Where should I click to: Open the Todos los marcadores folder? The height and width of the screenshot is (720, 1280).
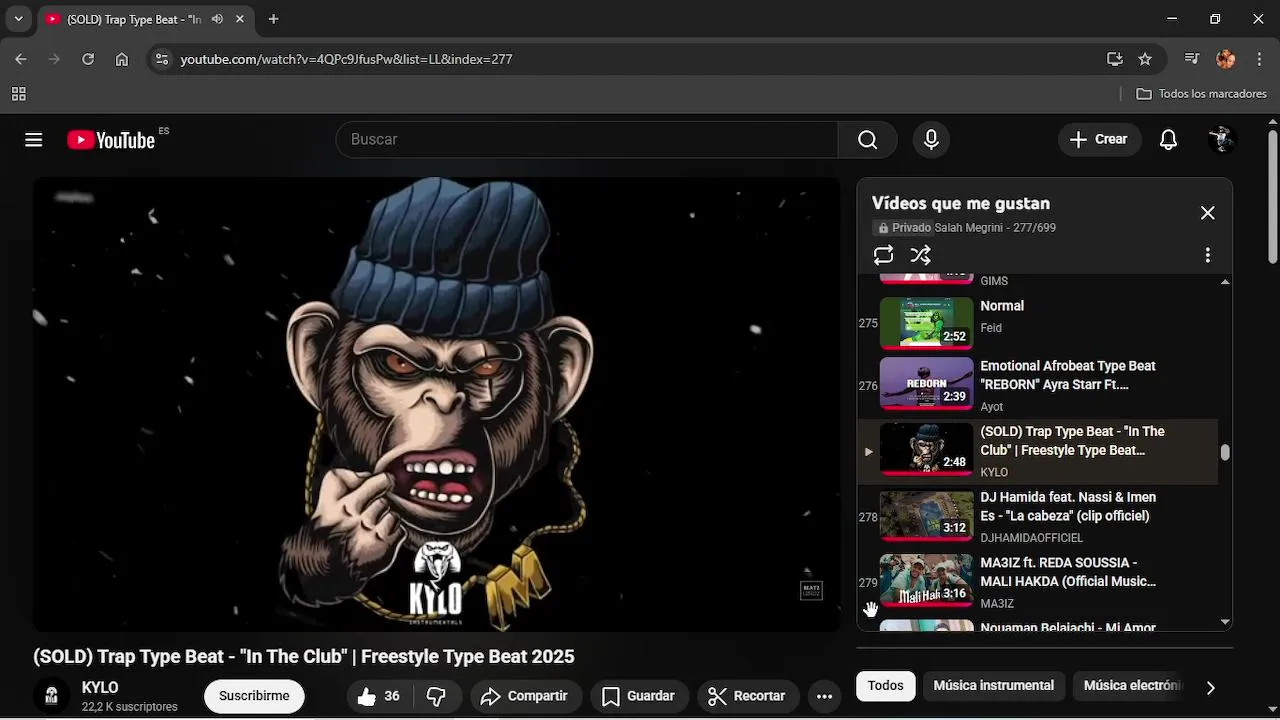pos(1201,94)
